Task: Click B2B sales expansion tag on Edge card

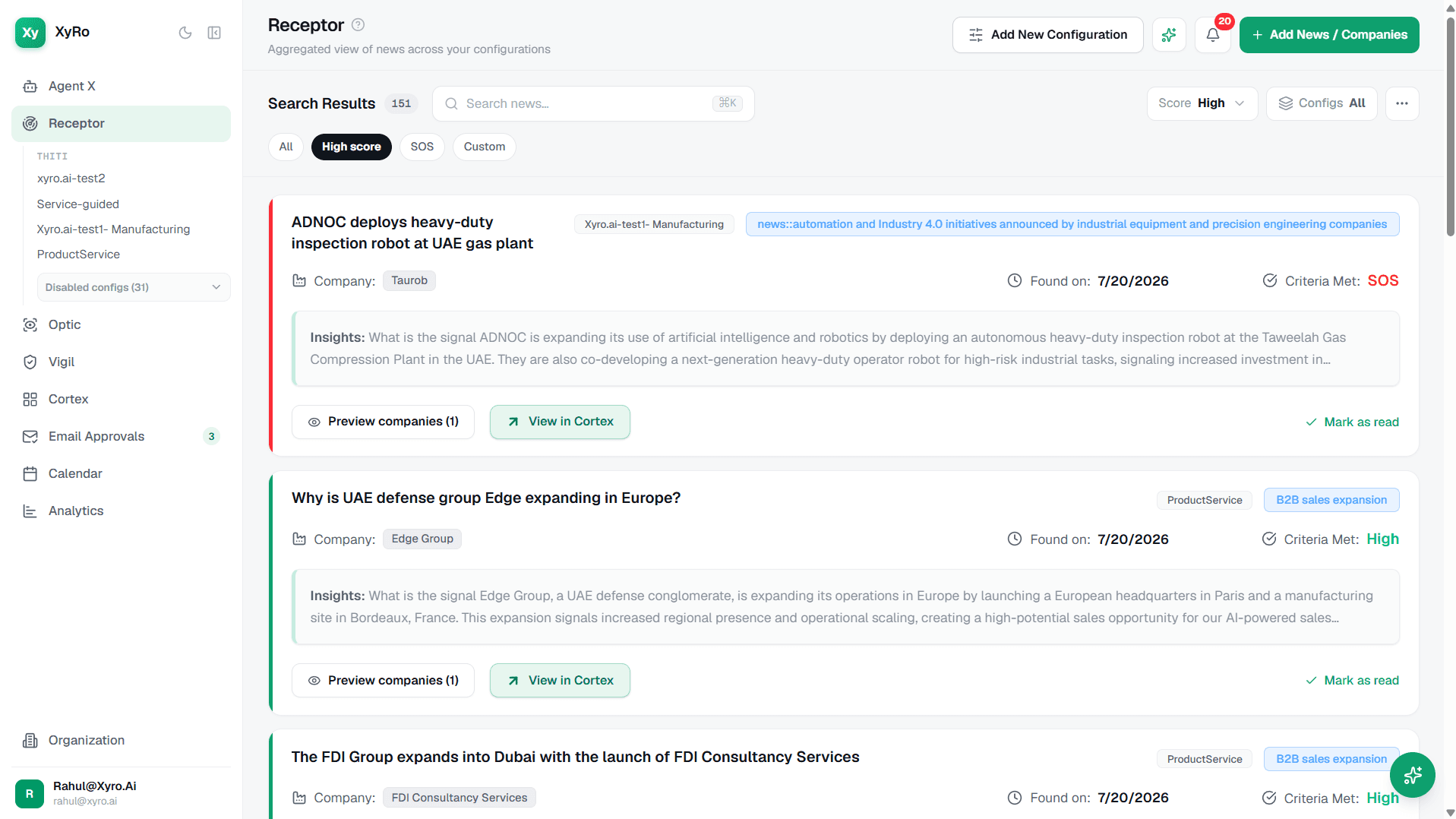Action: [1331, 500]
